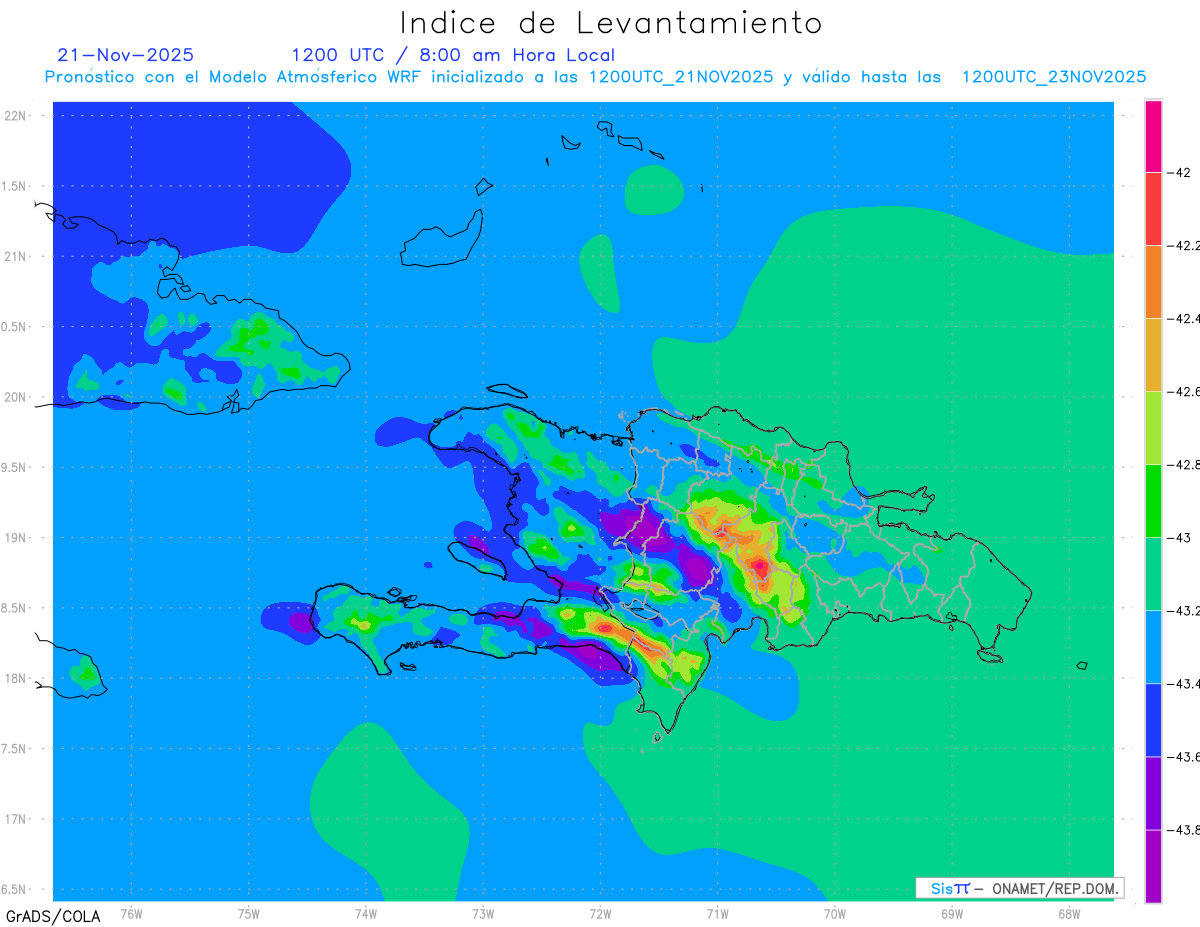The height and width of the screenshot is (927, 1200).
Task: Click the "69W" longitude label
Action: coord(952,913)
